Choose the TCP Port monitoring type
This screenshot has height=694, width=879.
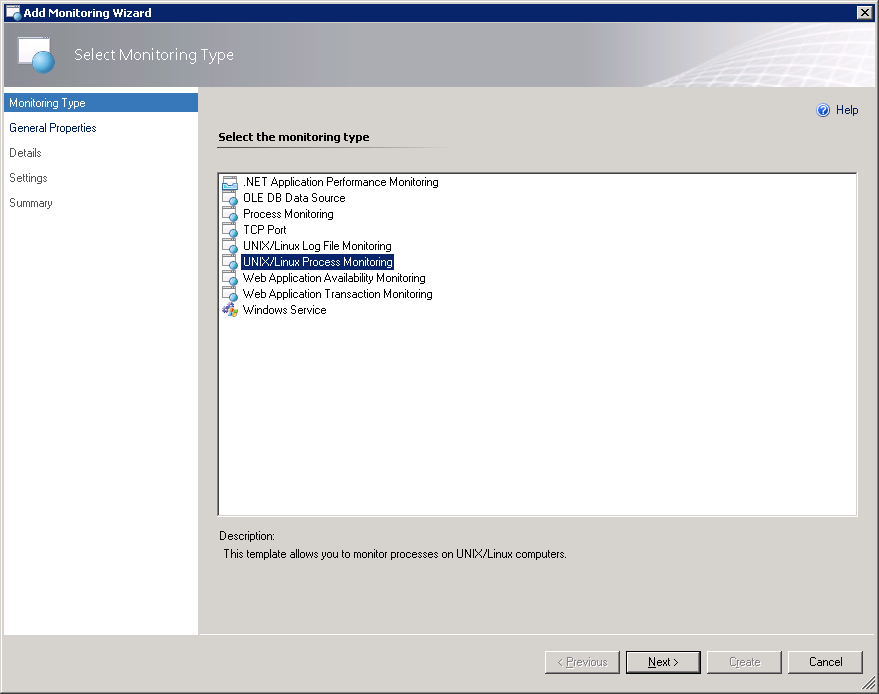[x=264, y=230]
